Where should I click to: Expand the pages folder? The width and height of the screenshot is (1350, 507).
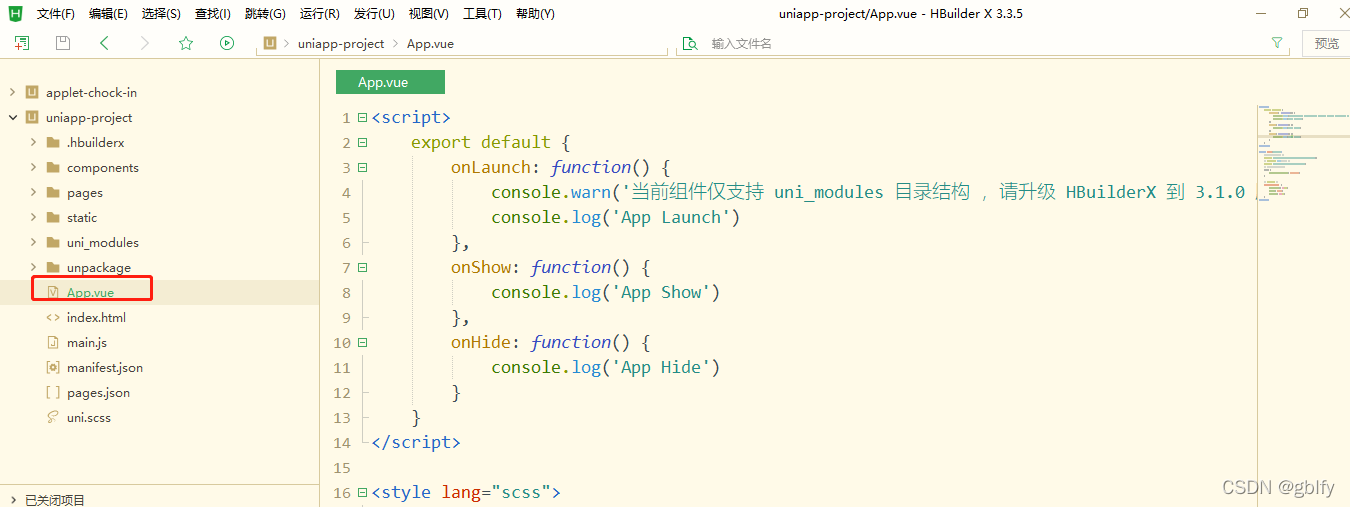pyautogui.click(x=33, y=192)
